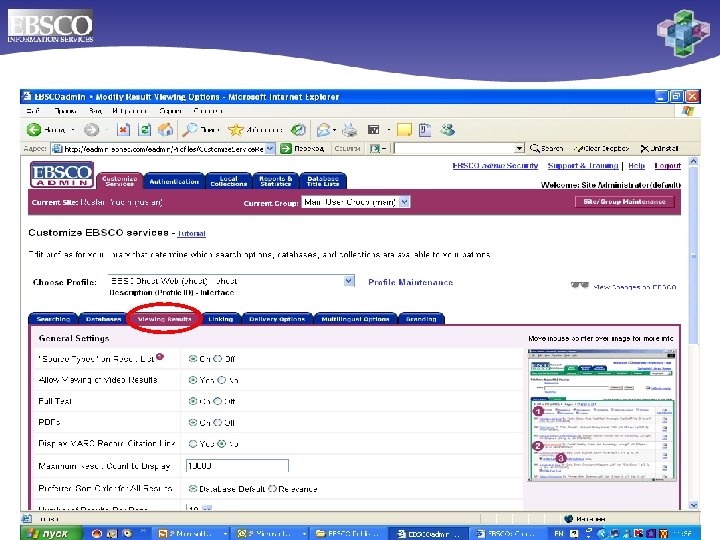The image size is (720, 540).
Task: Switch to the Searching tab
Action: [x=53, y=319]
